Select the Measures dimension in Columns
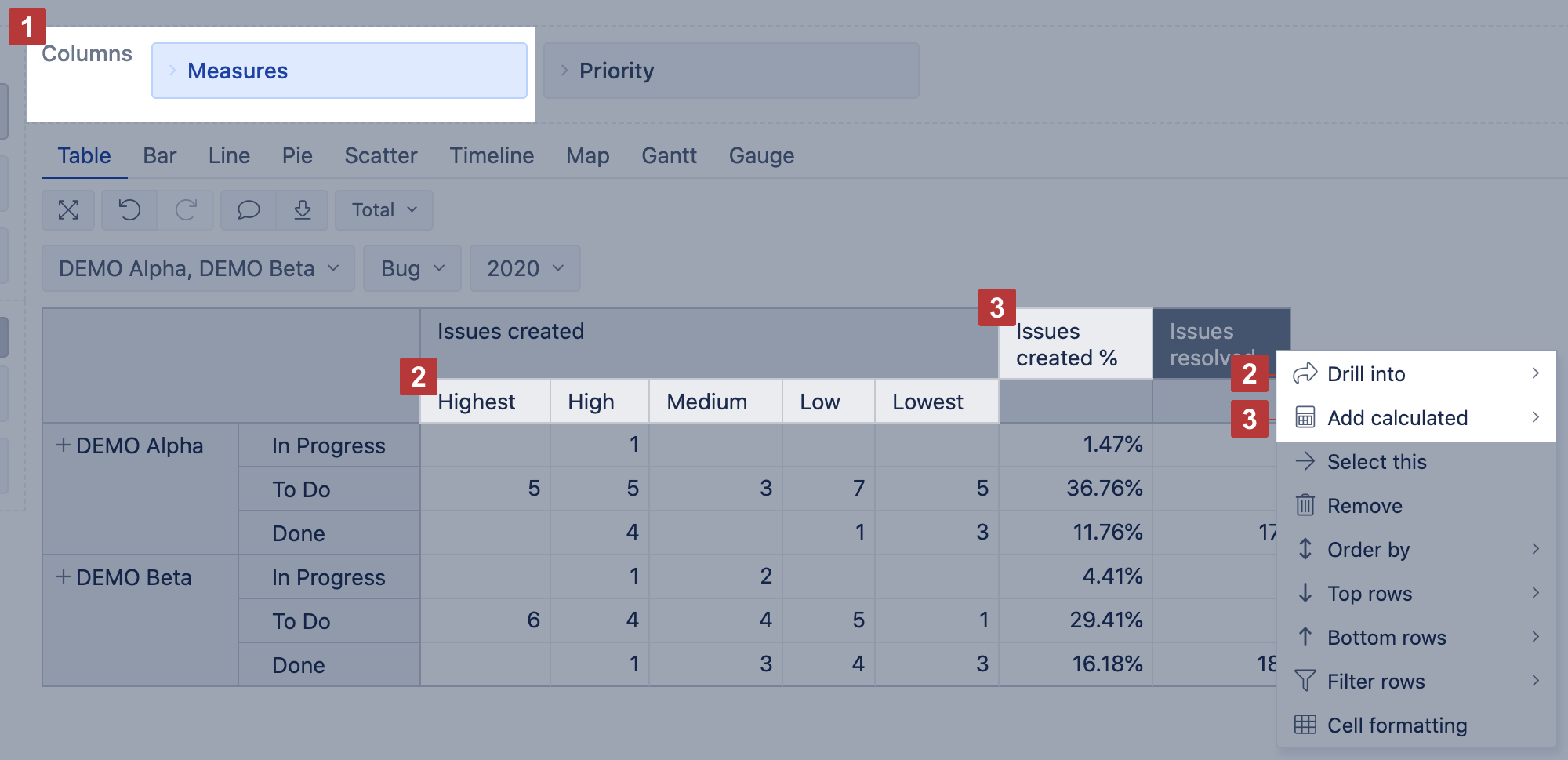Image resolution: width=1568 pixels, height=760 pixels. pos(339,71)
